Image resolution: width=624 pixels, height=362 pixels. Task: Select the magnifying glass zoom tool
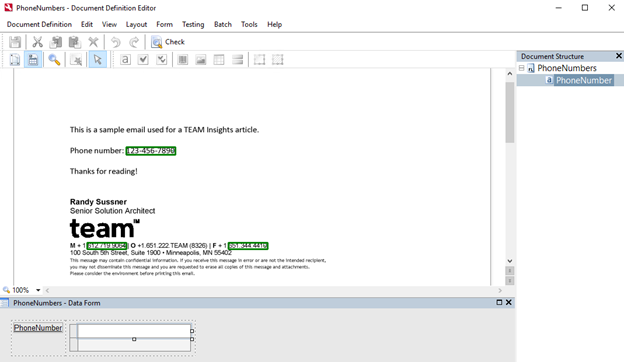coord(54,60)
